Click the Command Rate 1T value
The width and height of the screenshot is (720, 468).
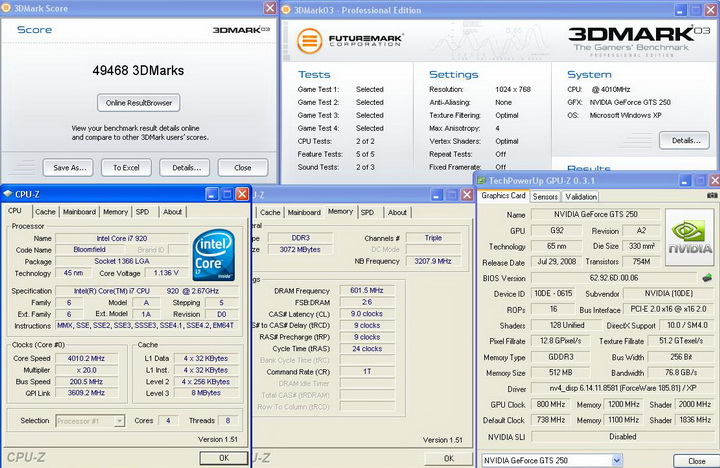click(366, 372)
